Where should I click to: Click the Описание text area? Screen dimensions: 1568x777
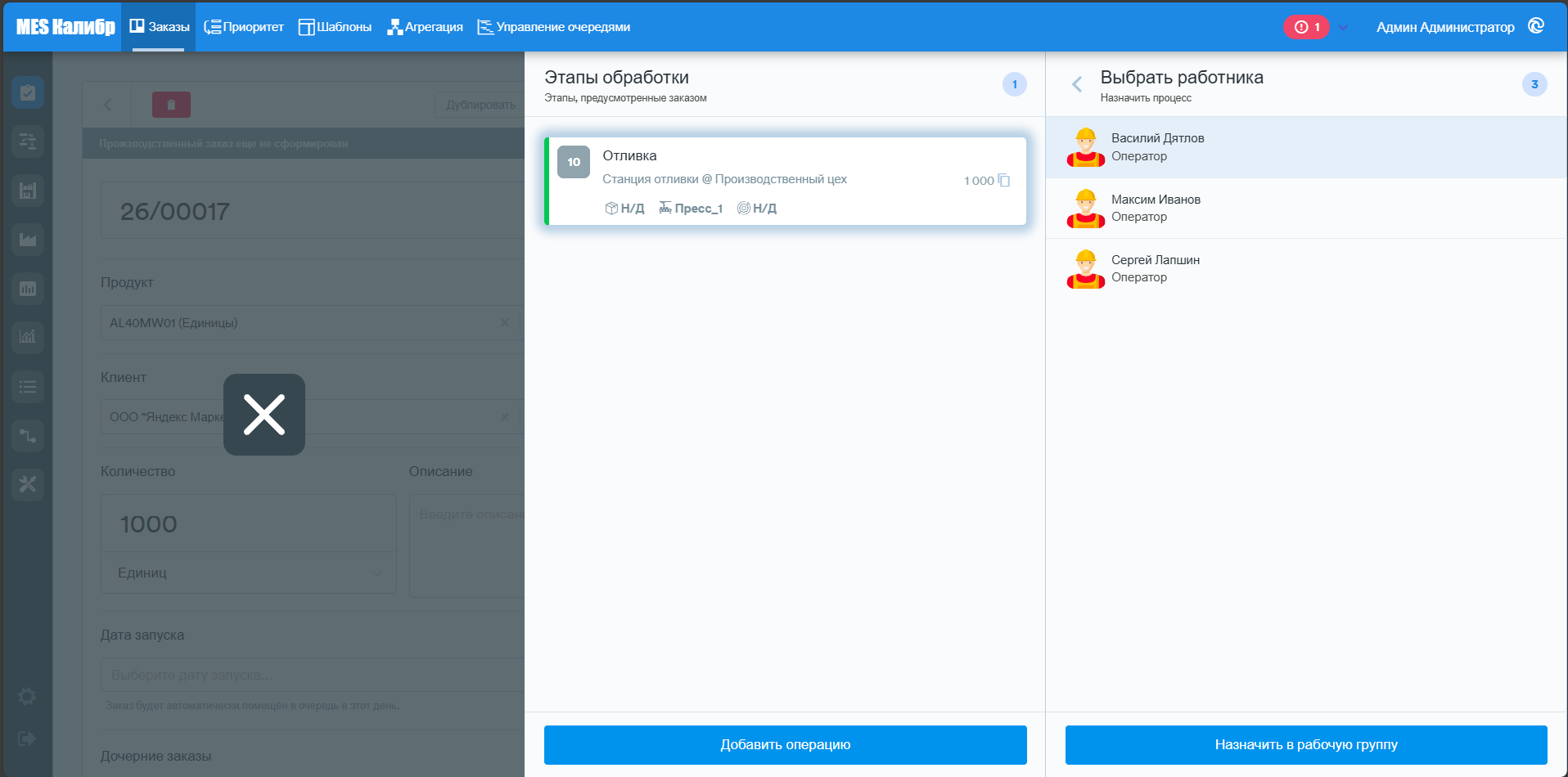pyautogui.click(x=466, y=546)
